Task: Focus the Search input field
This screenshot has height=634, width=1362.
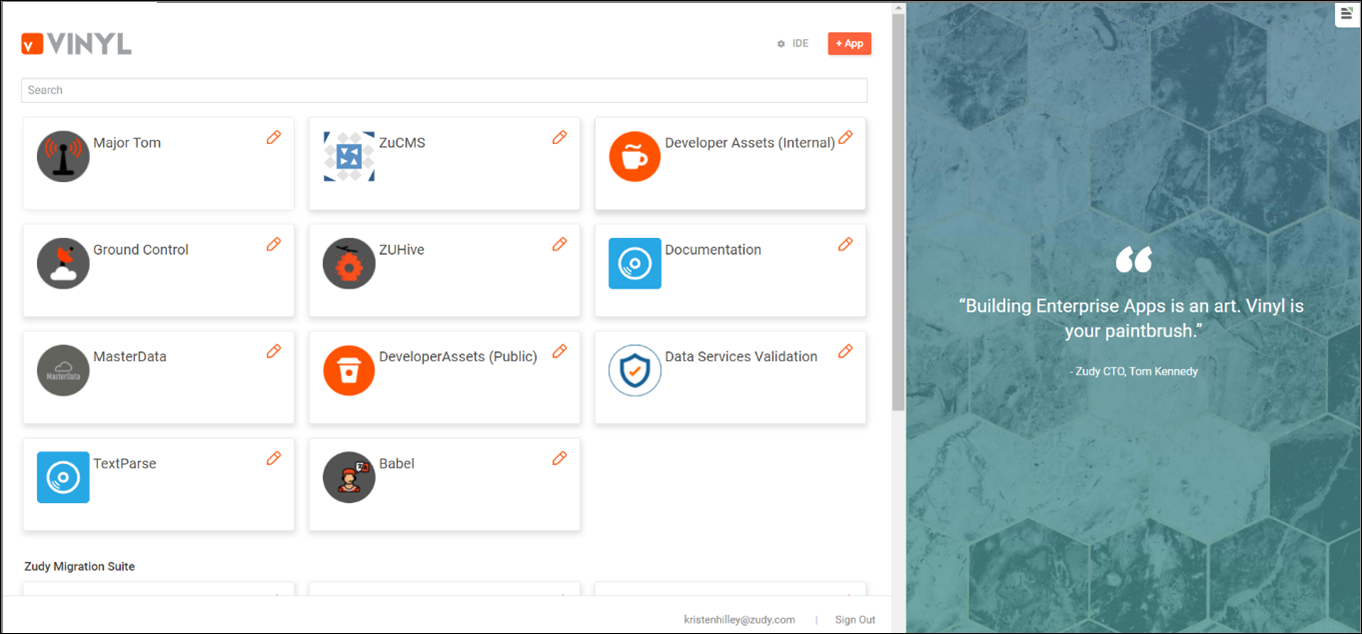Action: 444,90
